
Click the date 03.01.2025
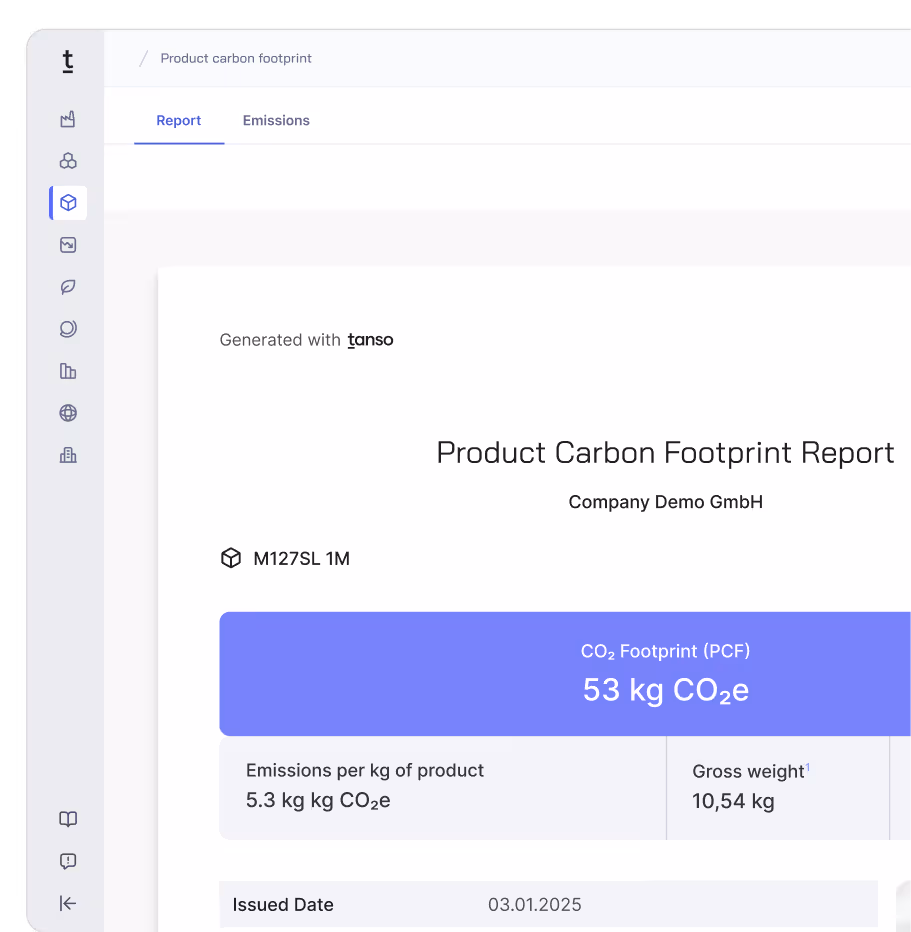(535, 905)
